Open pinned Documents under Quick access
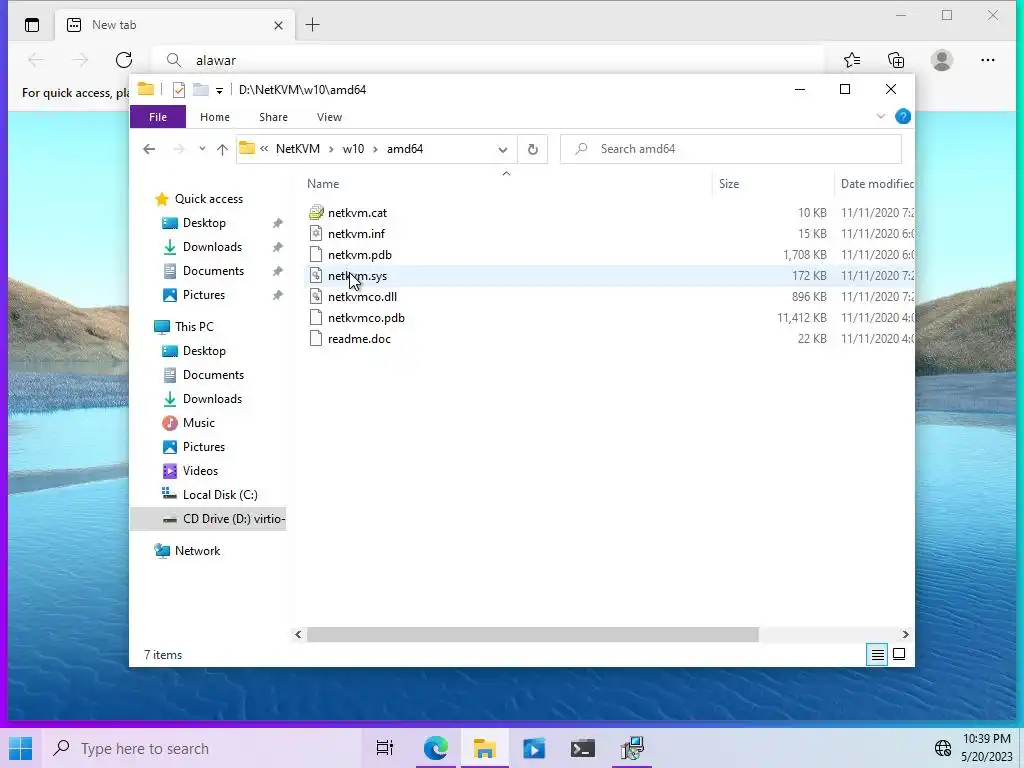 pos(214,270)
